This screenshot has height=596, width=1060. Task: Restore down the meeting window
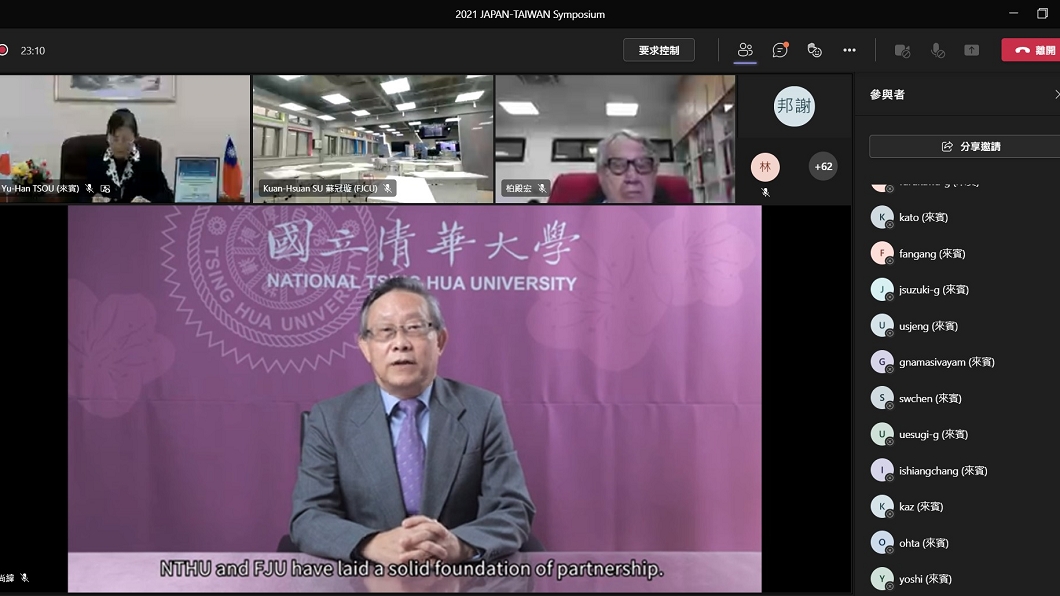(1042, 14)
